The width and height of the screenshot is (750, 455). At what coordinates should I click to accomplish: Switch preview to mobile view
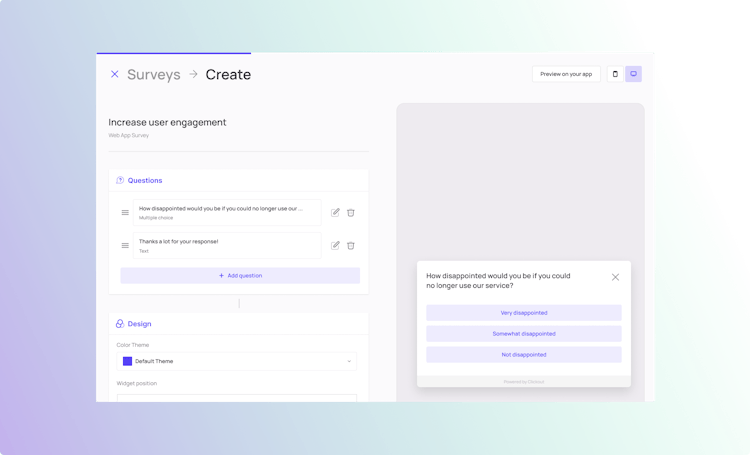pyautogui.click(x=615, y=74)
